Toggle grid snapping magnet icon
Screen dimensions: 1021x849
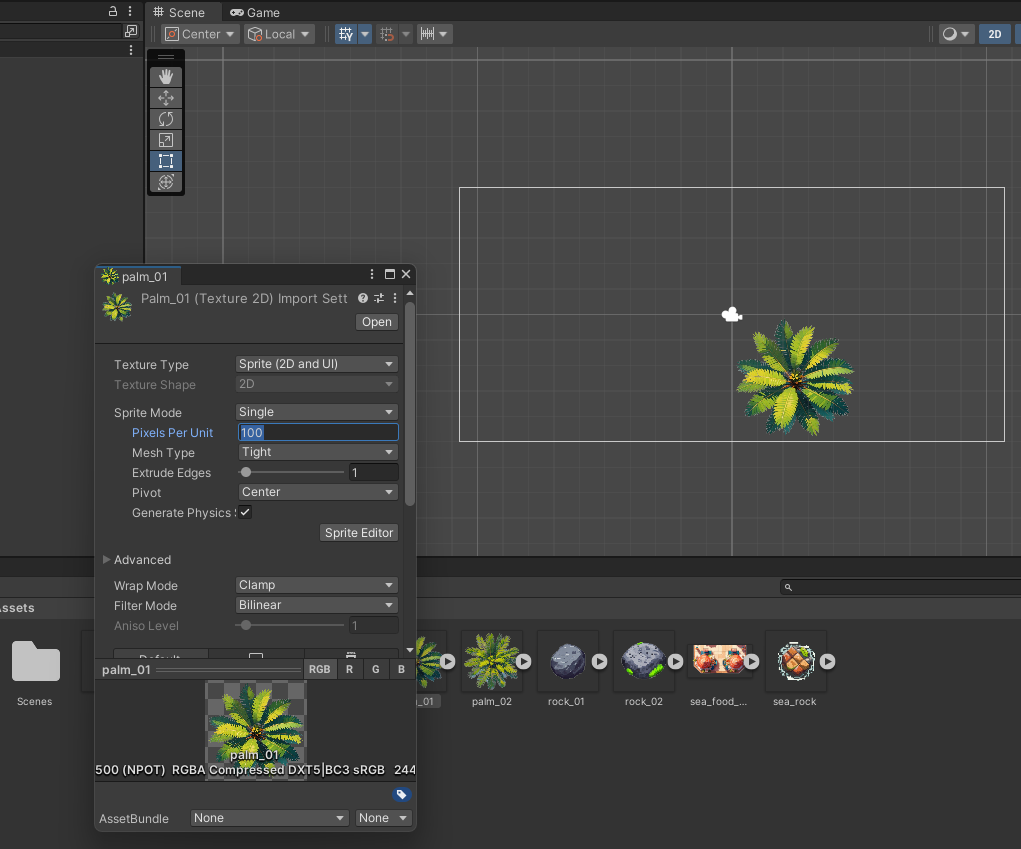[x=387, y=34]
